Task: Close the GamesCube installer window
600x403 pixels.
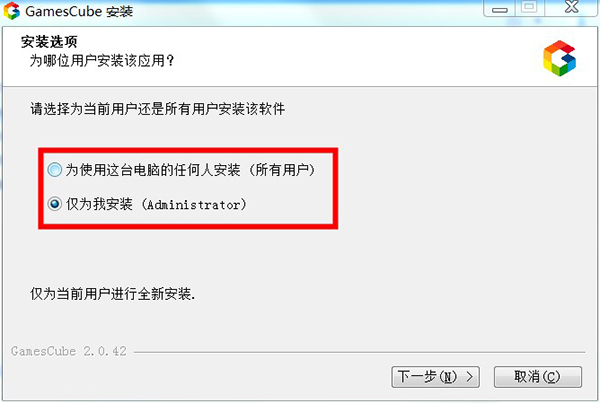Action: coord(572,8)
